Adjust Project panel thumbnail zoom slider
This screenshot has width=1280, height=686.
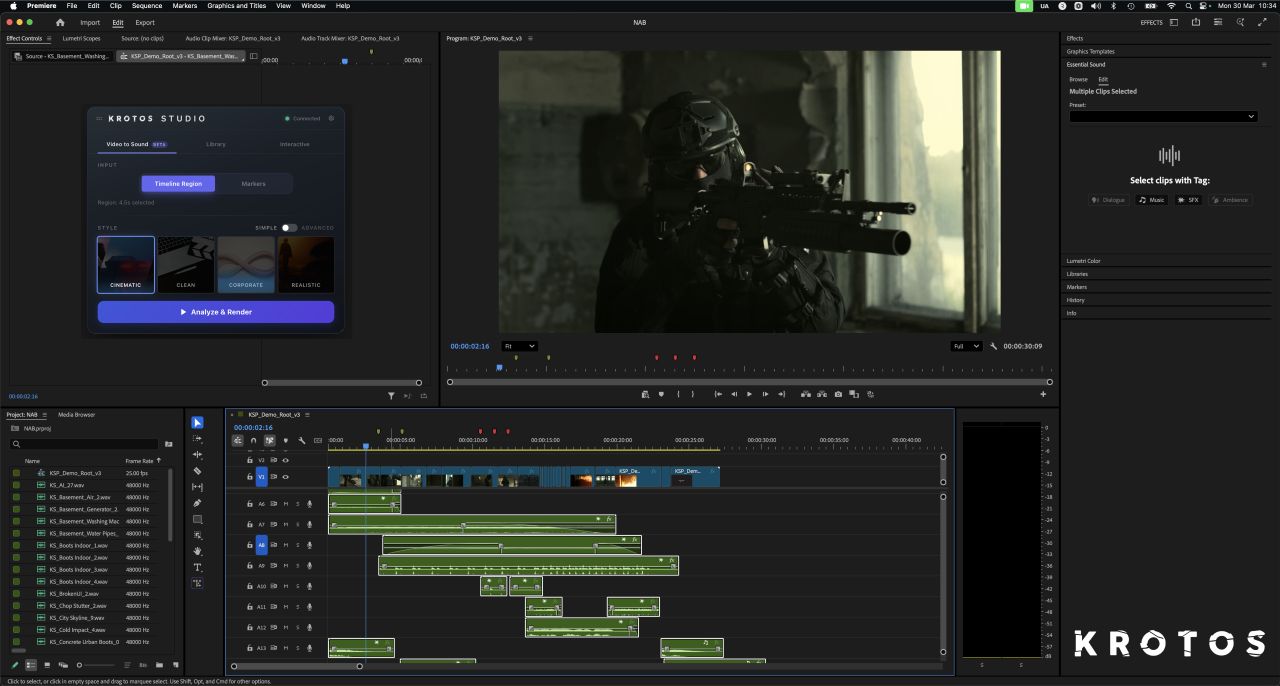(80, 665)
